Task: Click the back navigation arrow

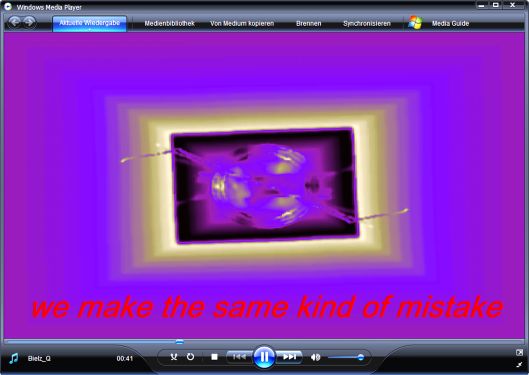Action: 14,22
